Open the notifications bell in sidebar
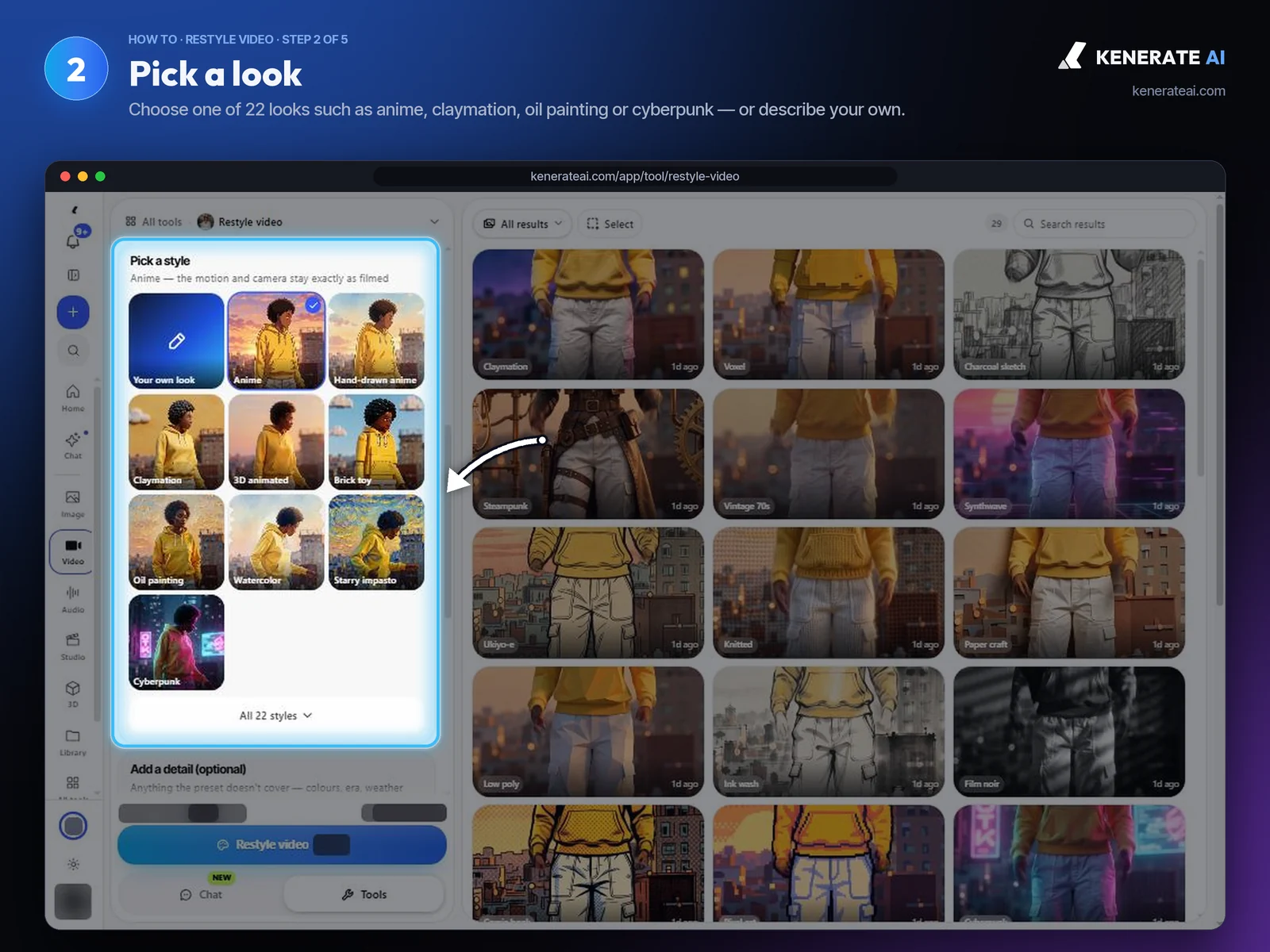 tap(73, 240)
